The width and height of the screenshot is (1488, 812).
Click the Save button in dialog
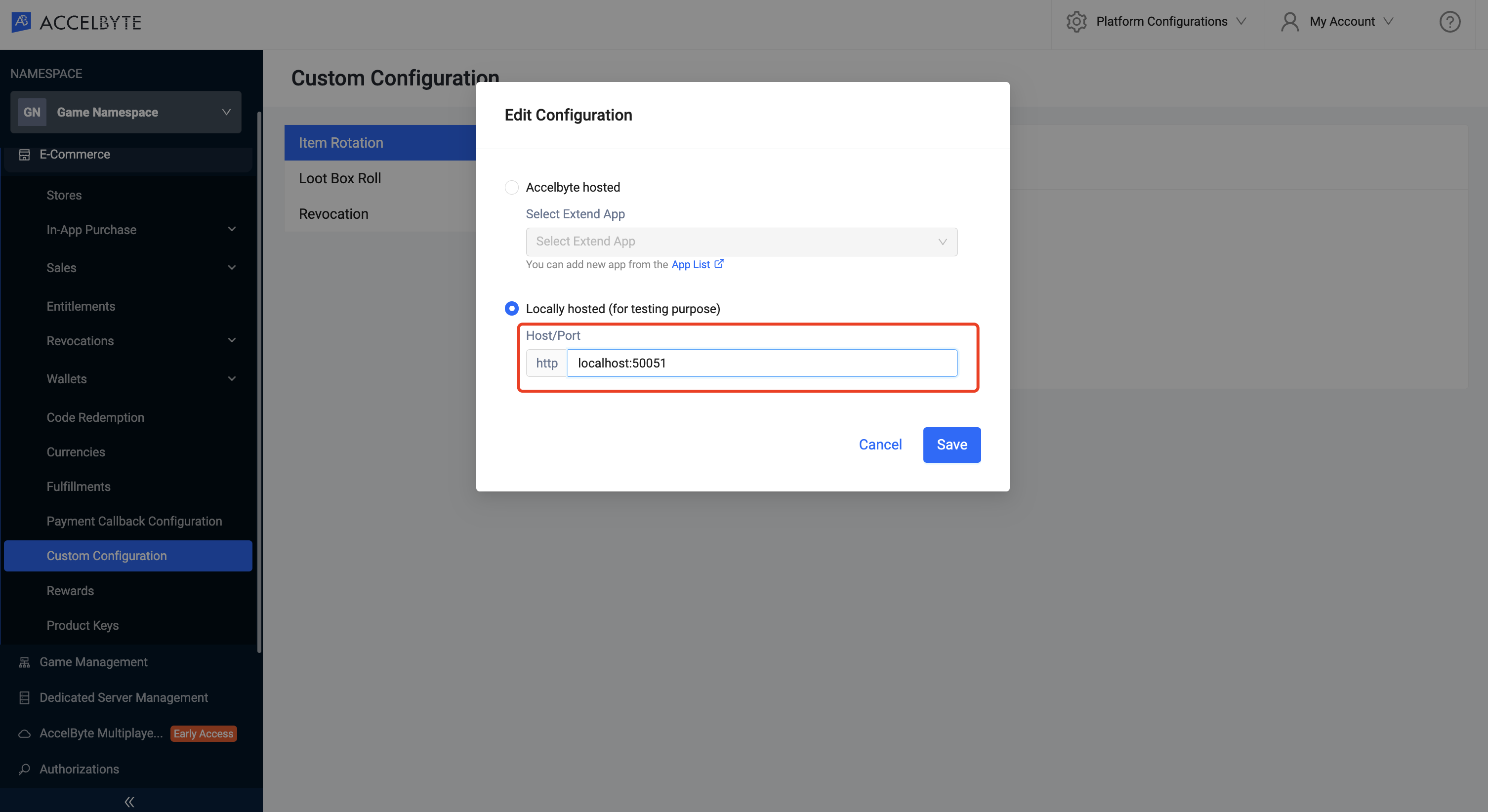click(952, 444)
